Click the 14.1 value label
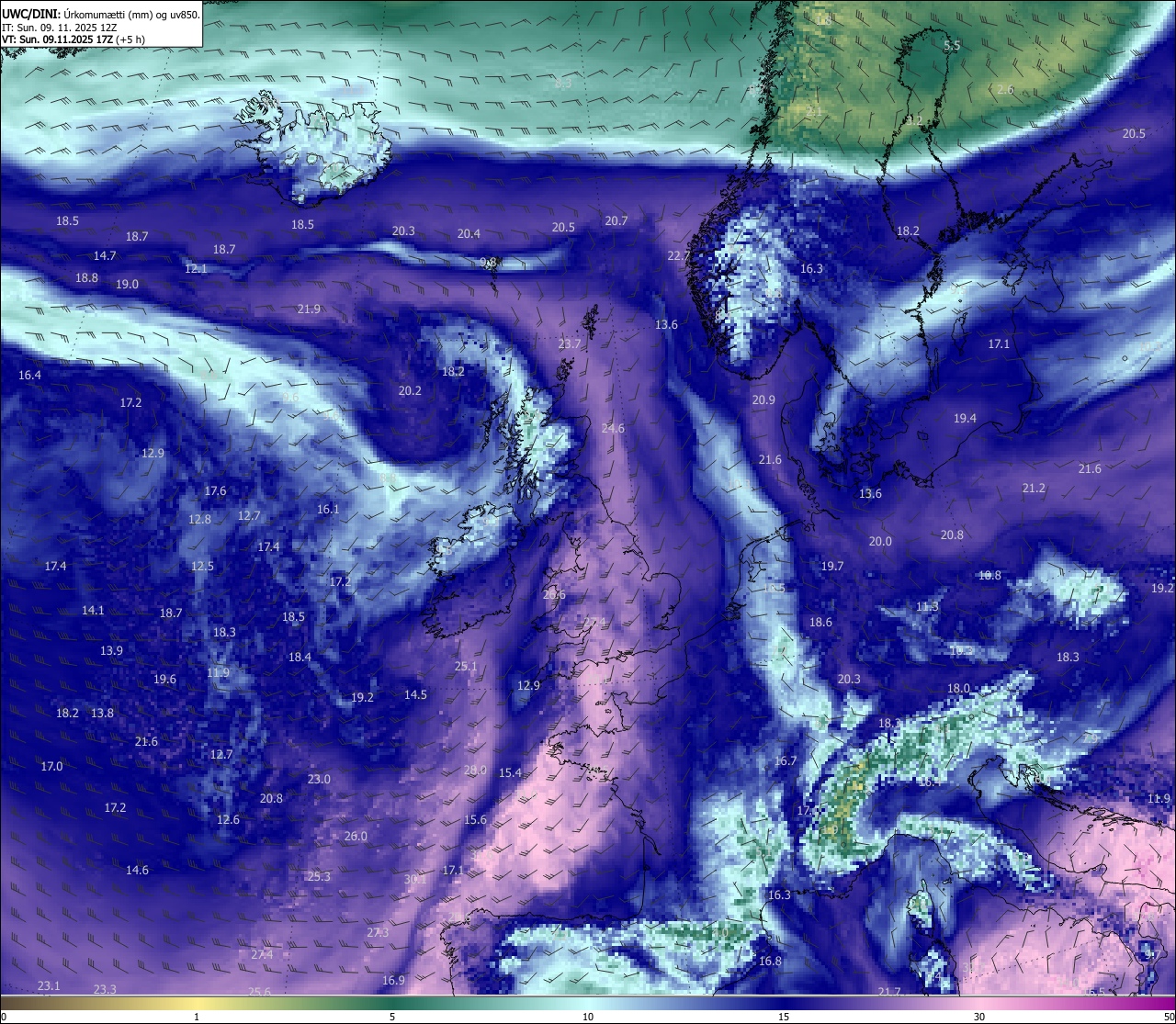 click(93, 610)
